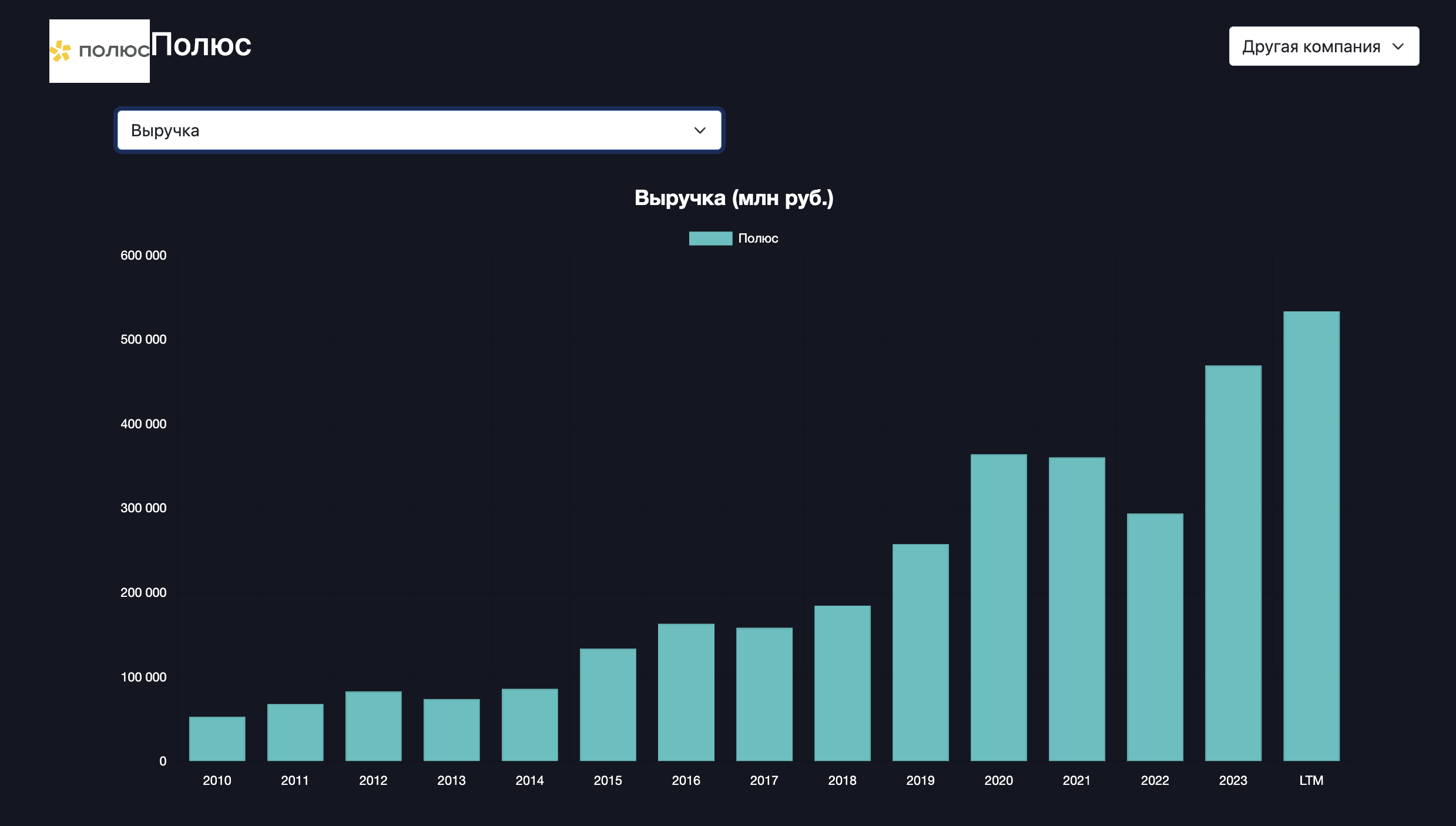Image resolution: width=1456 pixels, height=826 pixels.
Task: Click the 2012 x-axis label
Action: point(373,781)
